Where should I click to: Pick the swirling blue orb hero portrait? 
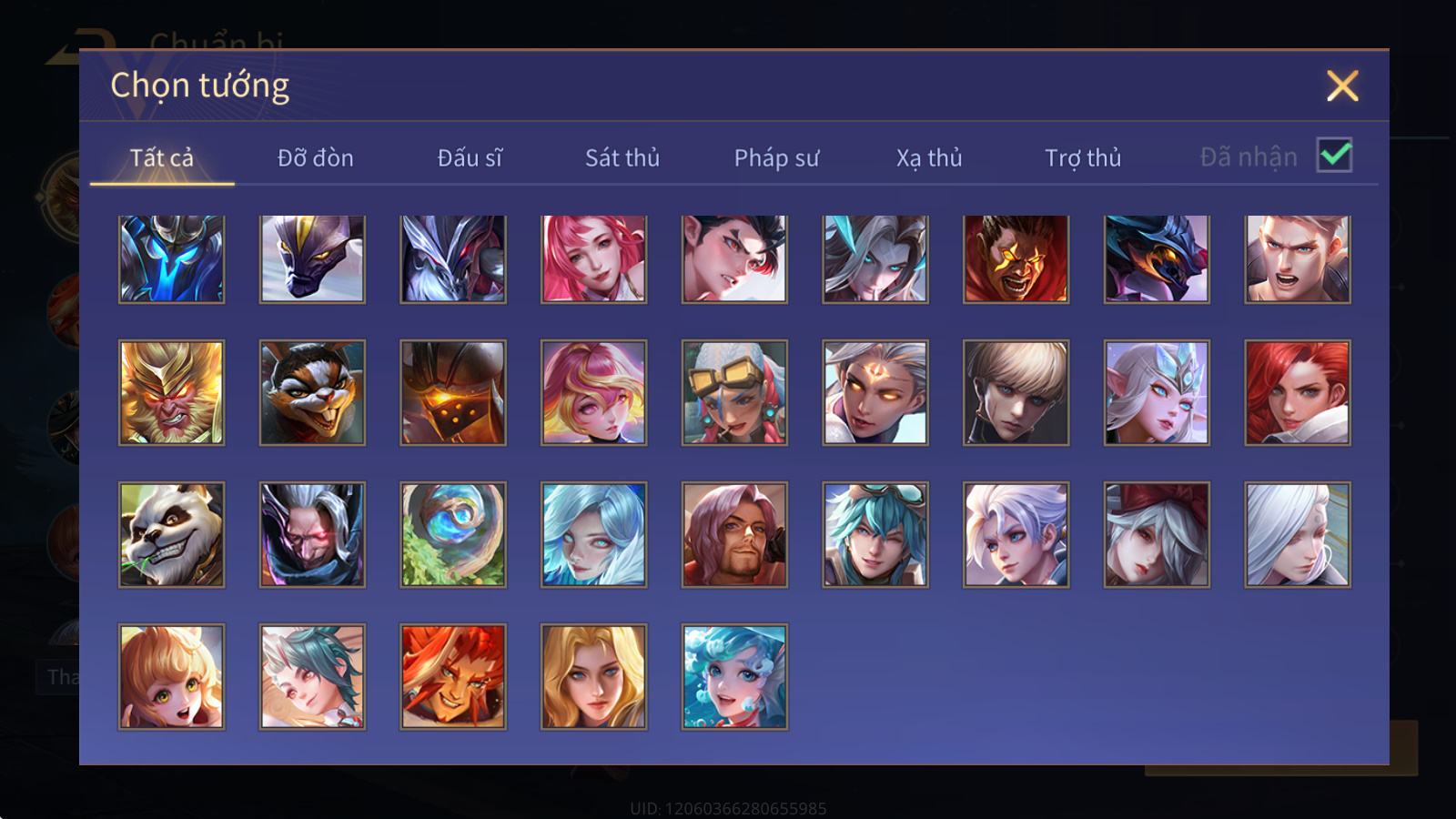coord(453,534)
